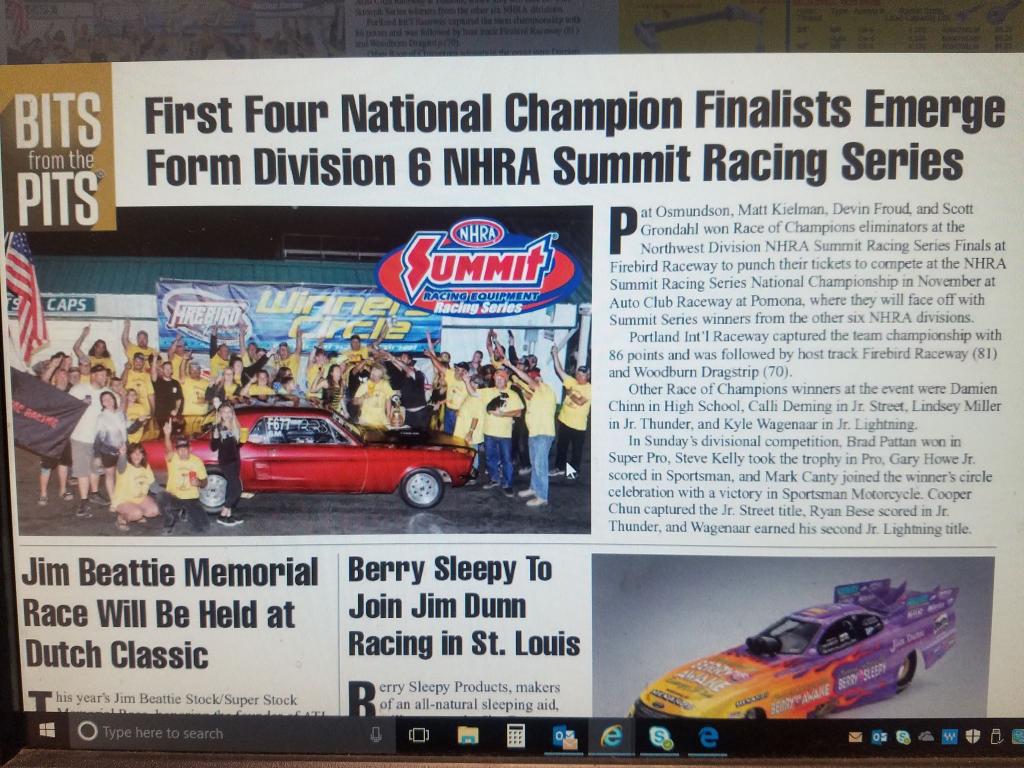Click the Outlook icon in system tray
Viewport: 1024px width, 768px height.
click(x=879, y=737)
